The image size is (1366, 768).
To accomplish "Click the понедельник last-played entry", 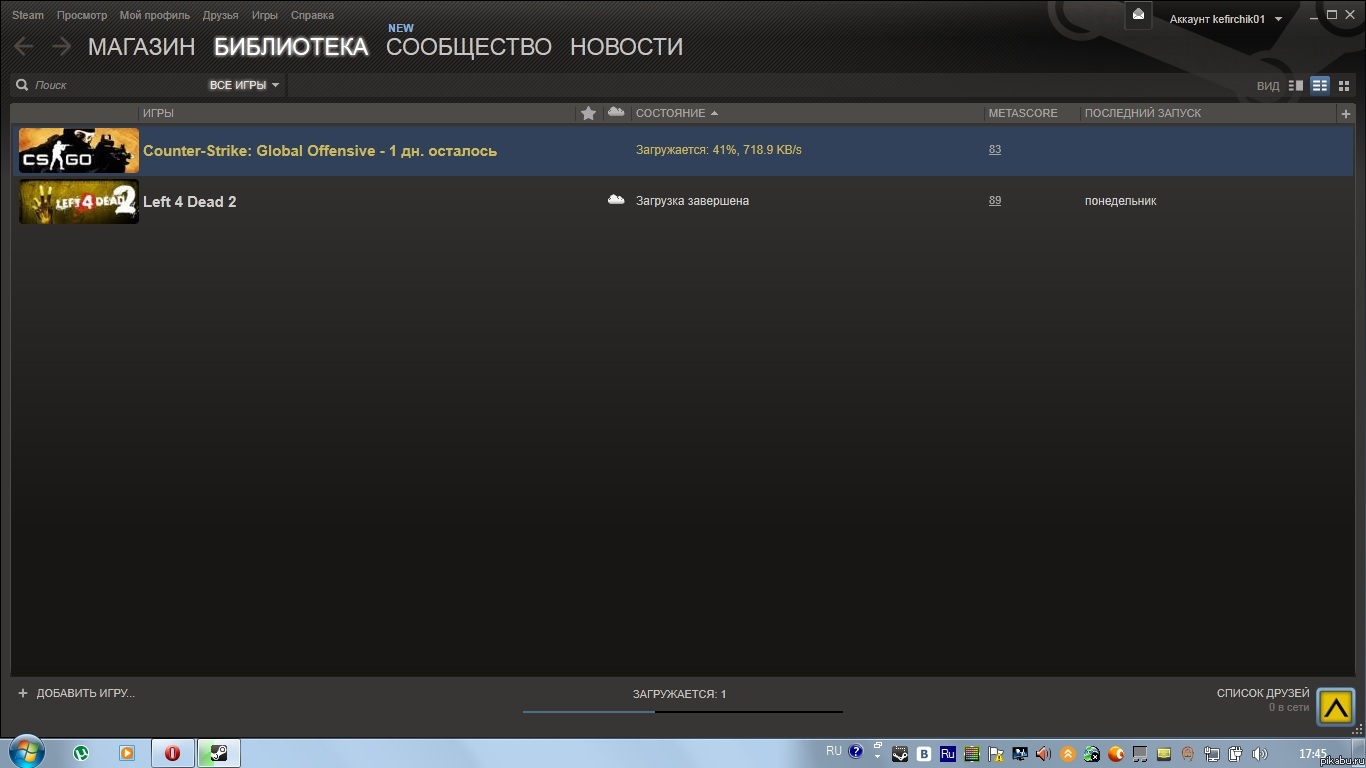I will pos(1120,201).
